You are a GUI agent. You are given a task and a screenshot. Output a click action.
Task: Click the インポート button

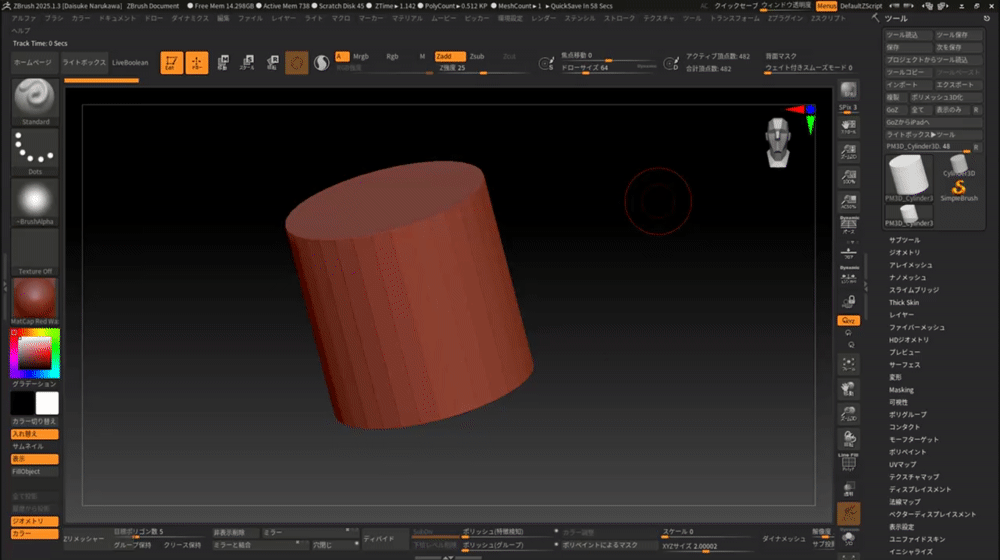coord(908,85)
